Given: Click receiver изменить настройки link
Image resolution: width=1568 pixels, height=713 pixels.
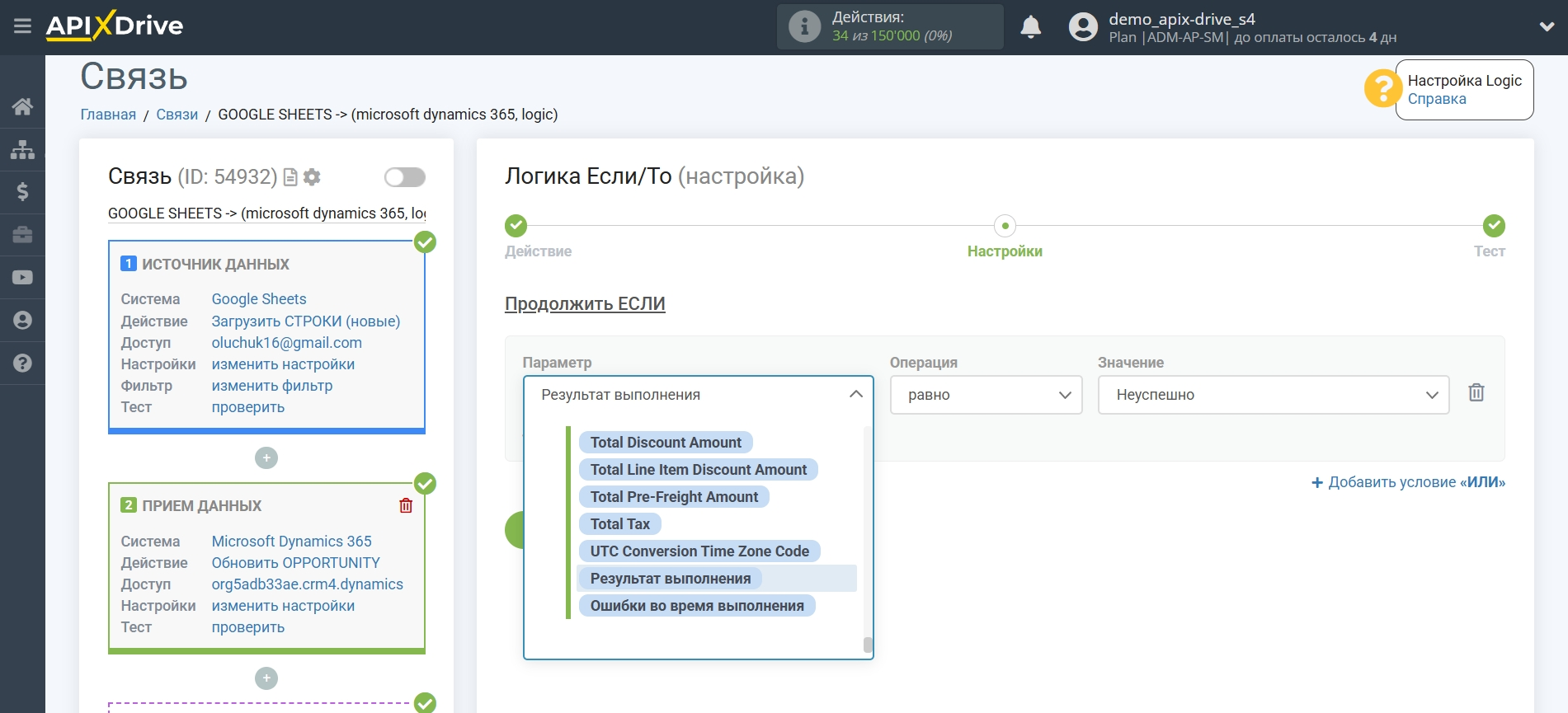Looking at the screenshot, I should 283,606.
